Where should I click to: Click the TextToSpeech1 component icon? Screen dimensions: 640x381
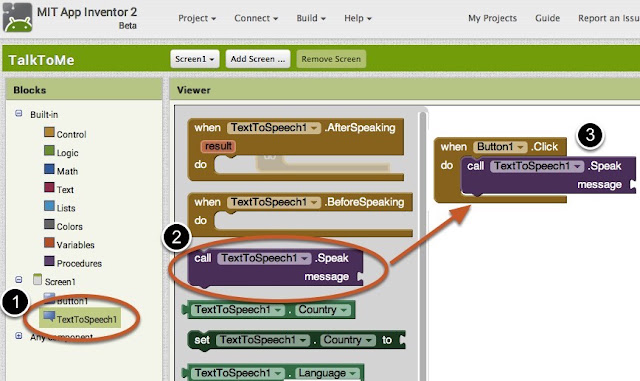(49, 316)
